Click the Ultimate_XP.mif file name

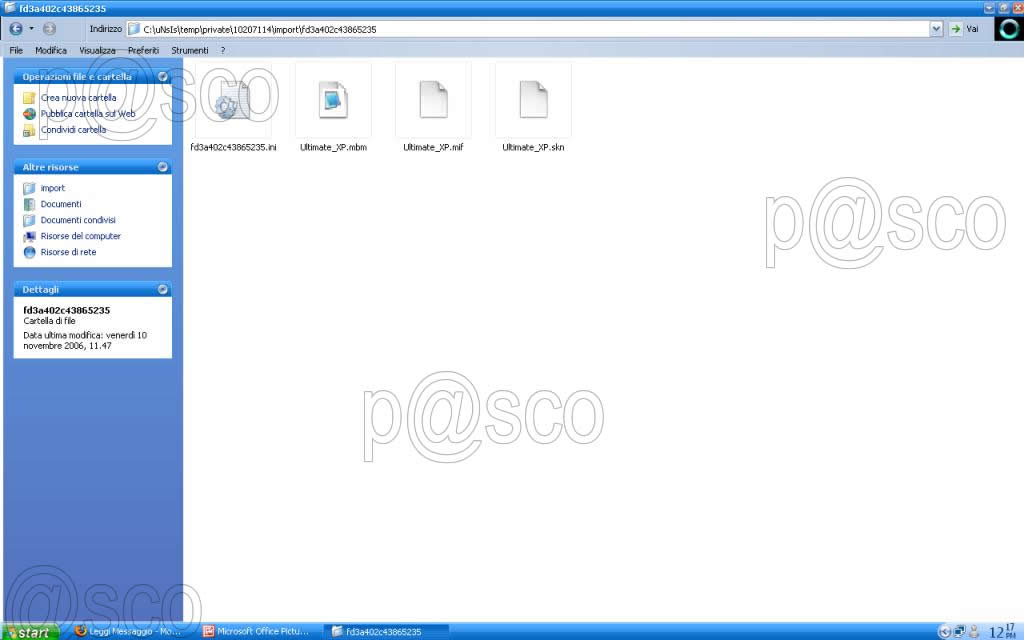(433, 147)
